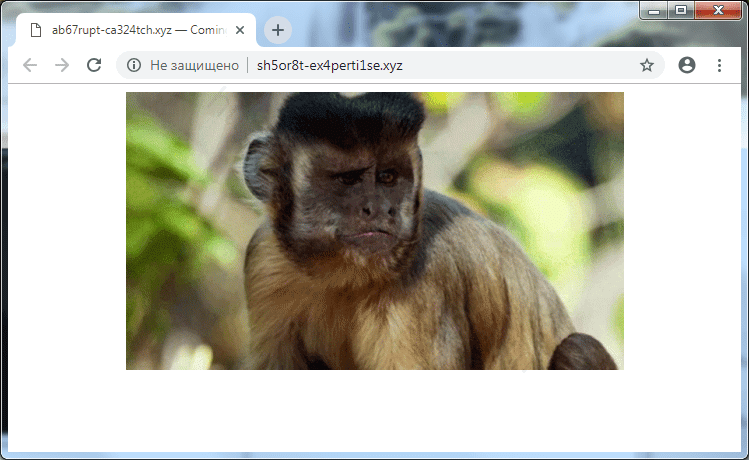
Task: Reload the current page
Action: click(x=94, y=65)
